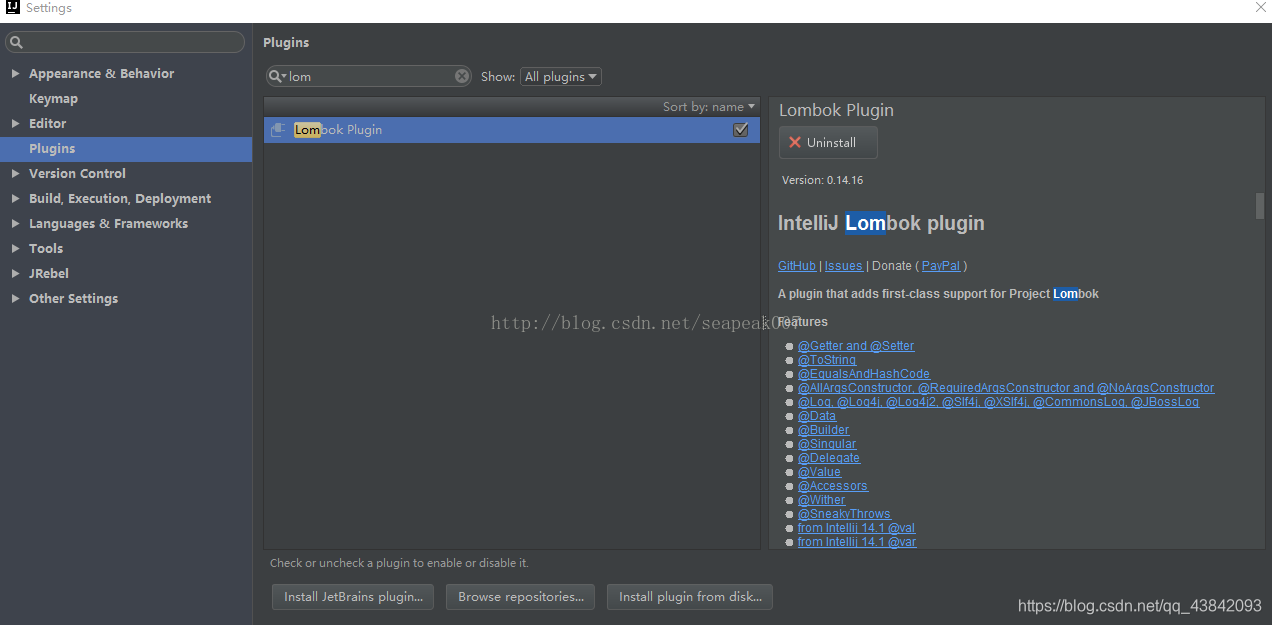Select Keymap in settings tree
This screenshot has width=1272, height=625.
click(x=53, y=99)
